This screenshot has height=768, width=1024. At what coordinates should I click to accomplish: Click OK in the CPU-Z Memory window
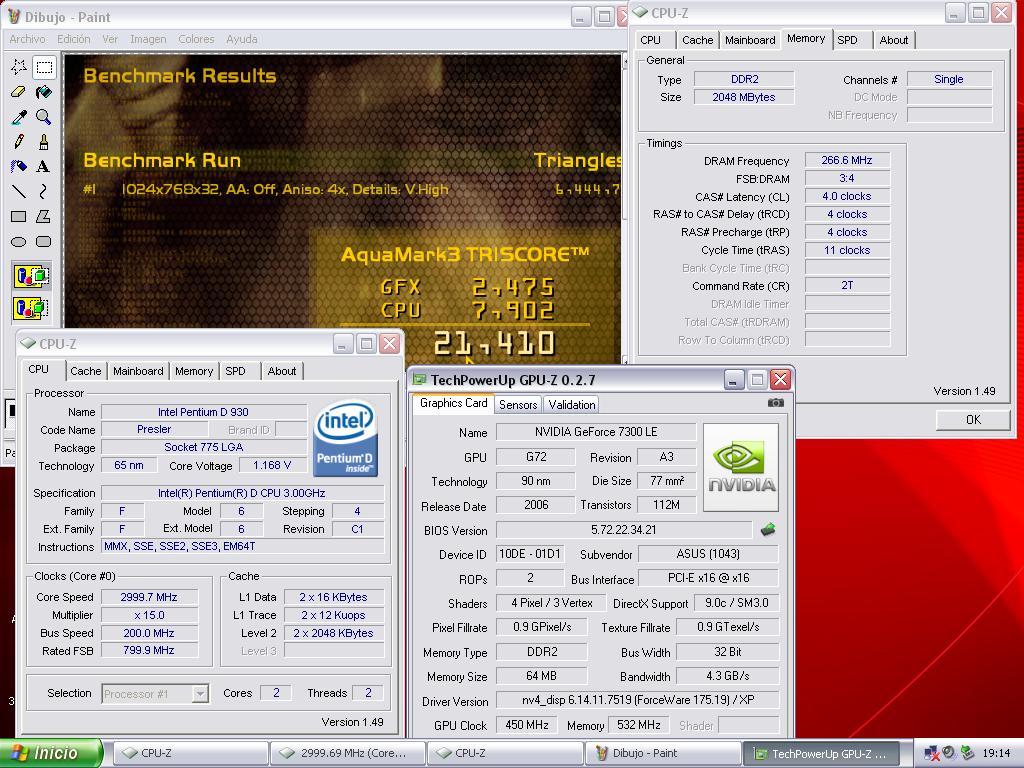[973, 420]
